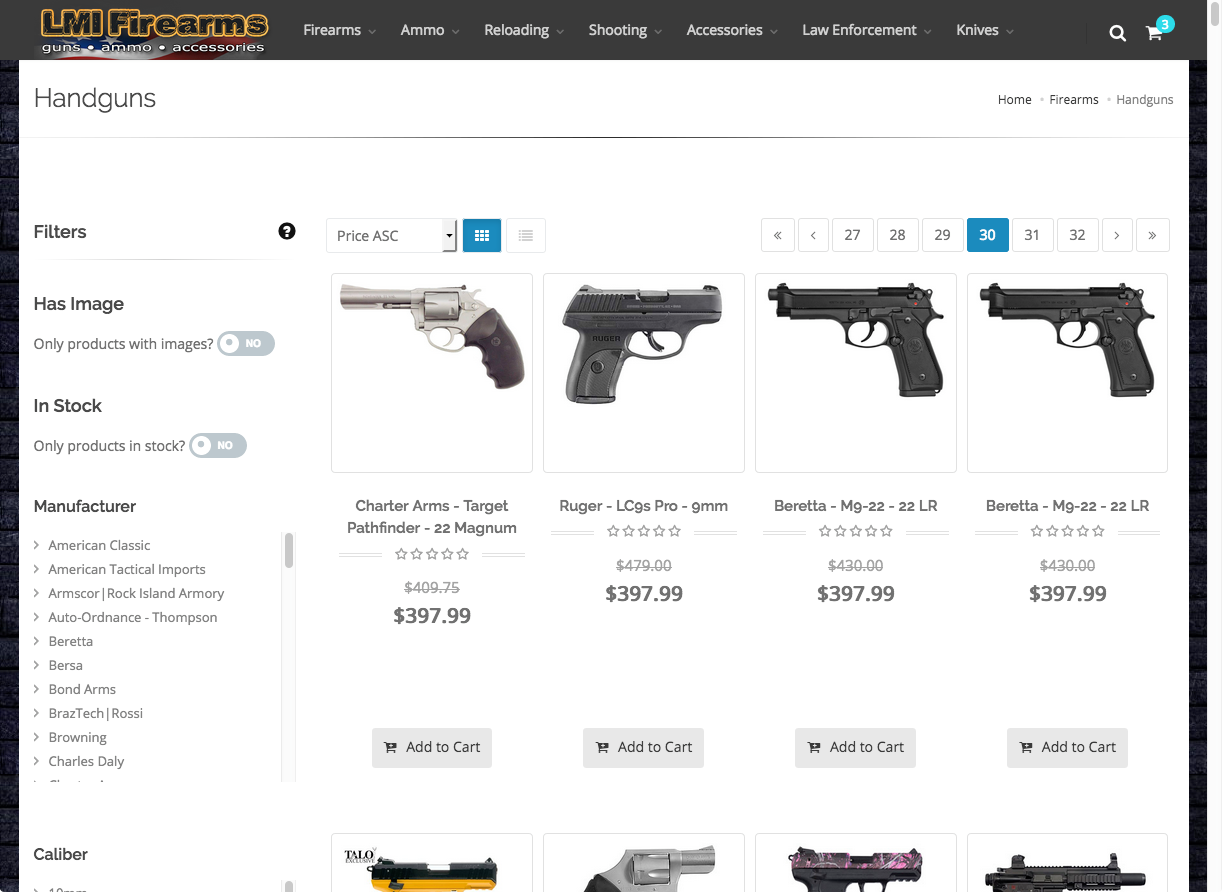The image size is (1222, 892).
Task: Switch to list view layout
Action: pos(526,236)
